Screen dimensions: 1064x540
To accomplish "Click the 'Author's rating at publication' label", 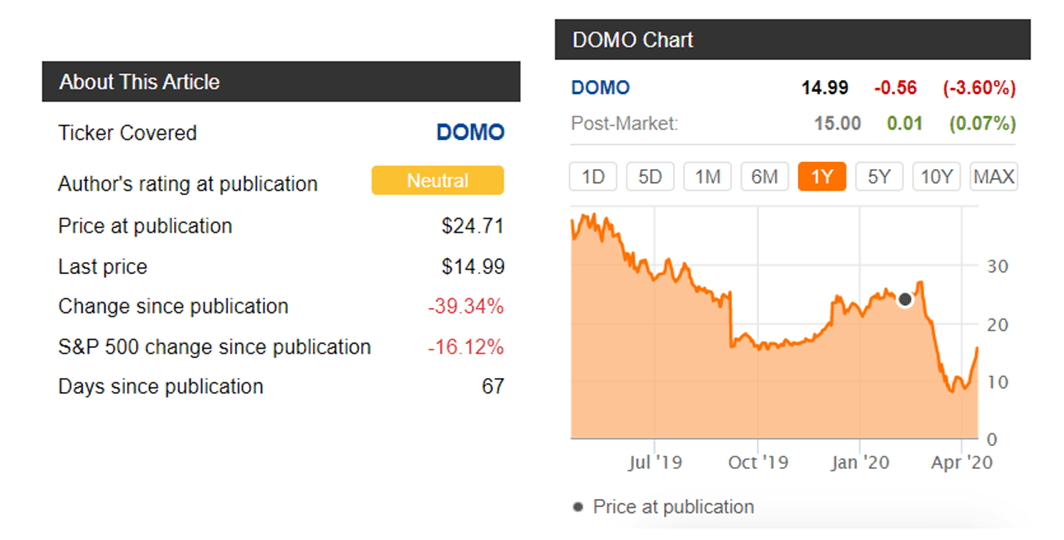I will coord(188,184).
